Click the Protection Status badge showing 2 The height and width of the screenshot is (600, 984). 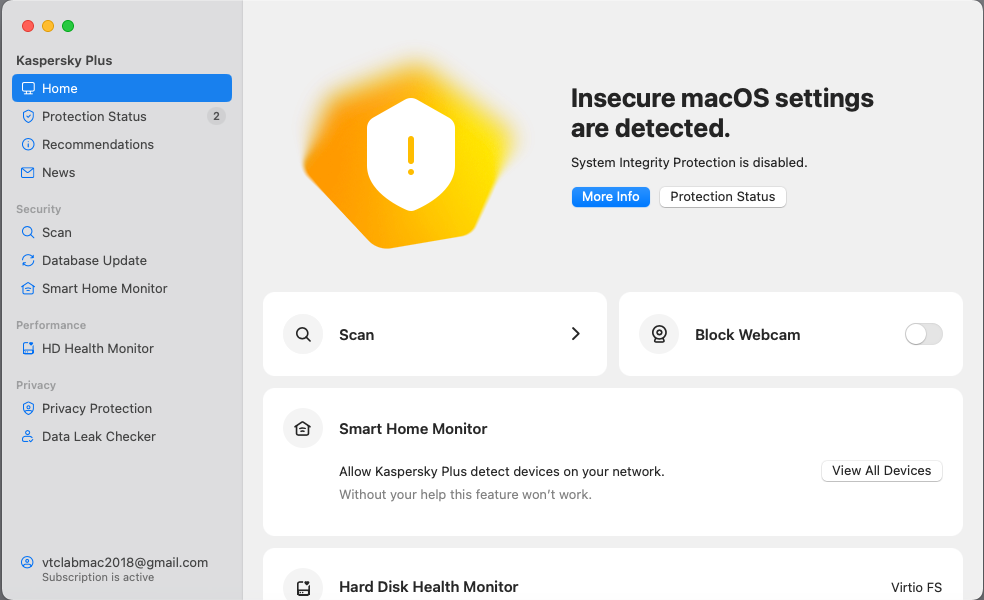pos(216,116)
